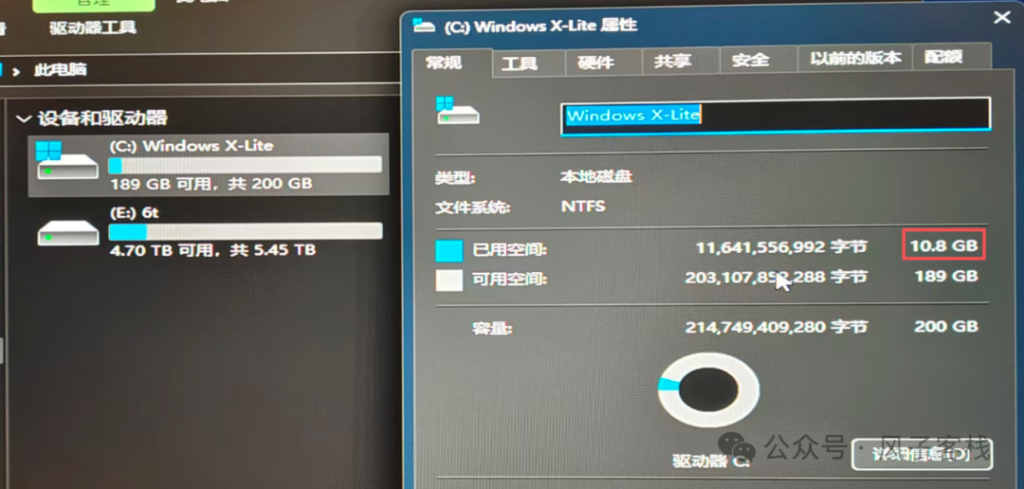Open the 此电脑 breadcrumb item

60,70
